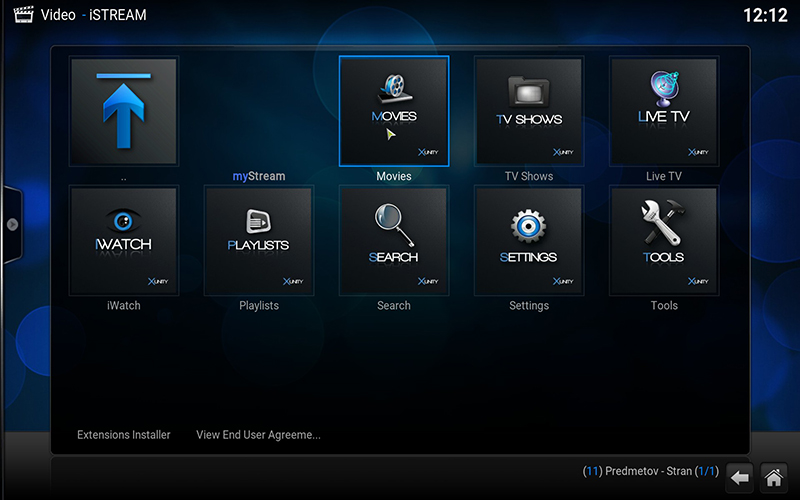
Task: Click the Playlists text label below tile
Action: tap(259, 306)
